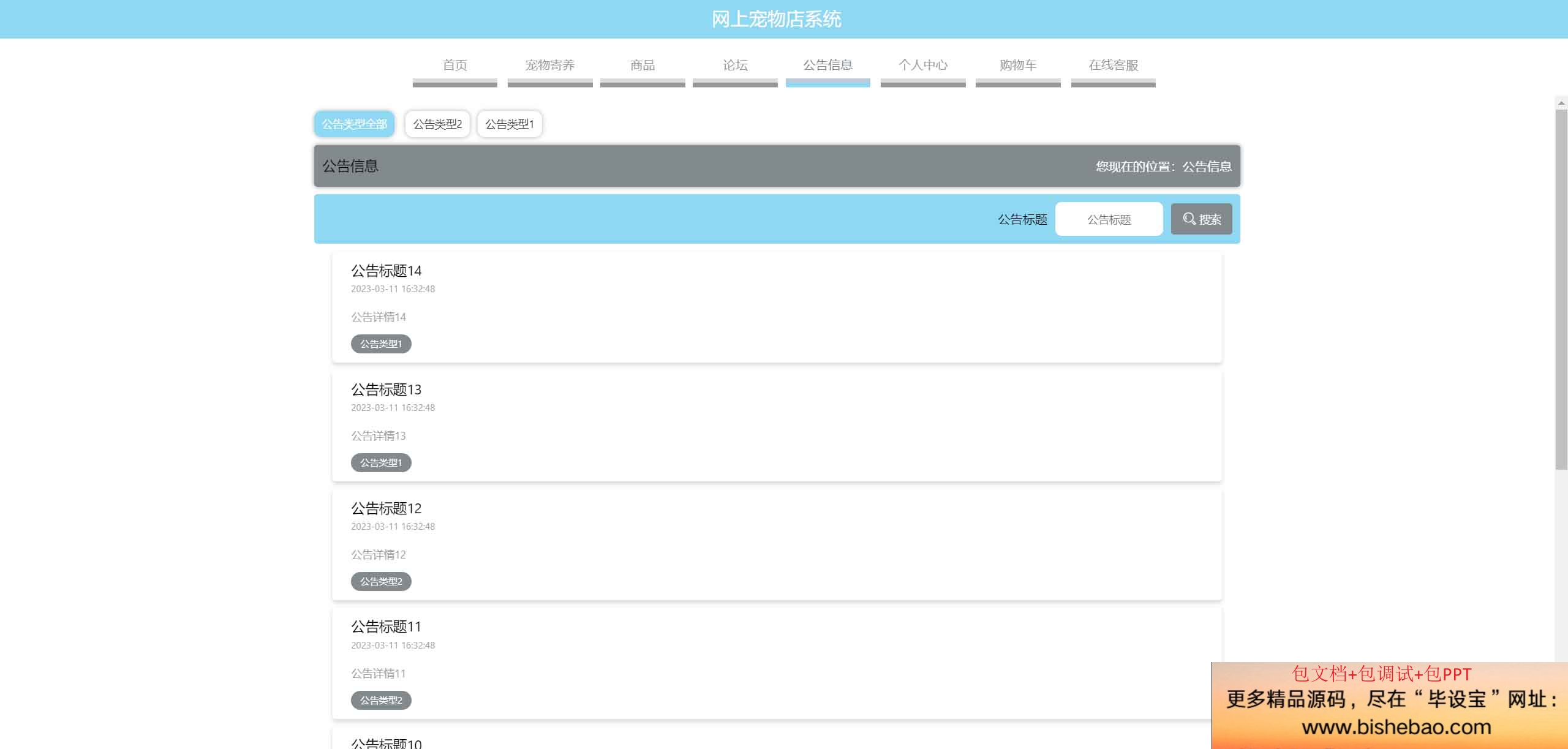Open the 论坛 tab
The height and width of the screenshot is (749, 1568).
tap(735, 65)
